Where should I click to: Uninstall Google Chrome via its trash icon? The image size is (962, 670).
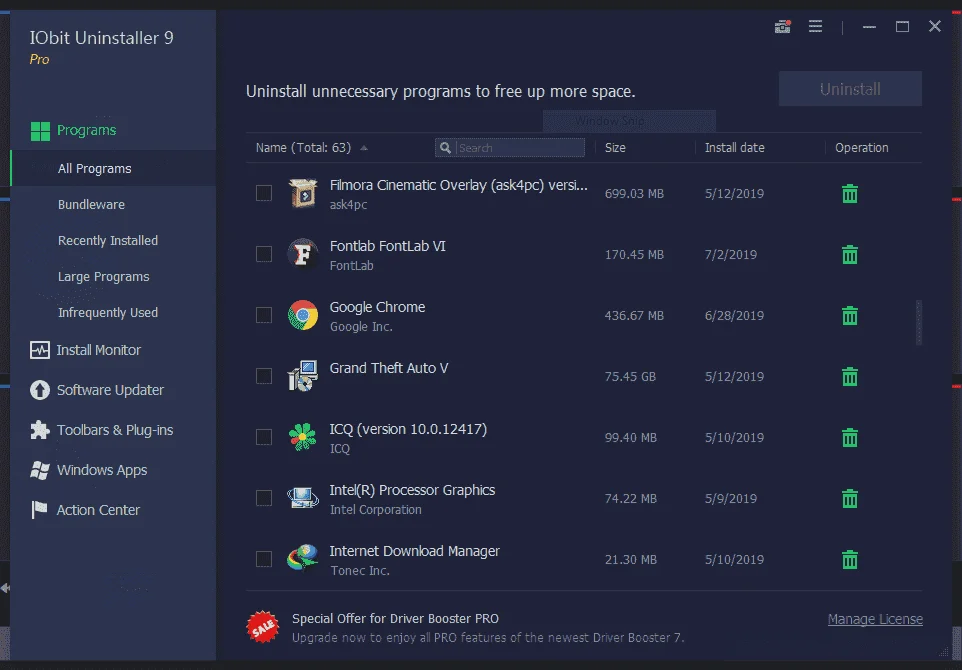click(x=850, y=315)
